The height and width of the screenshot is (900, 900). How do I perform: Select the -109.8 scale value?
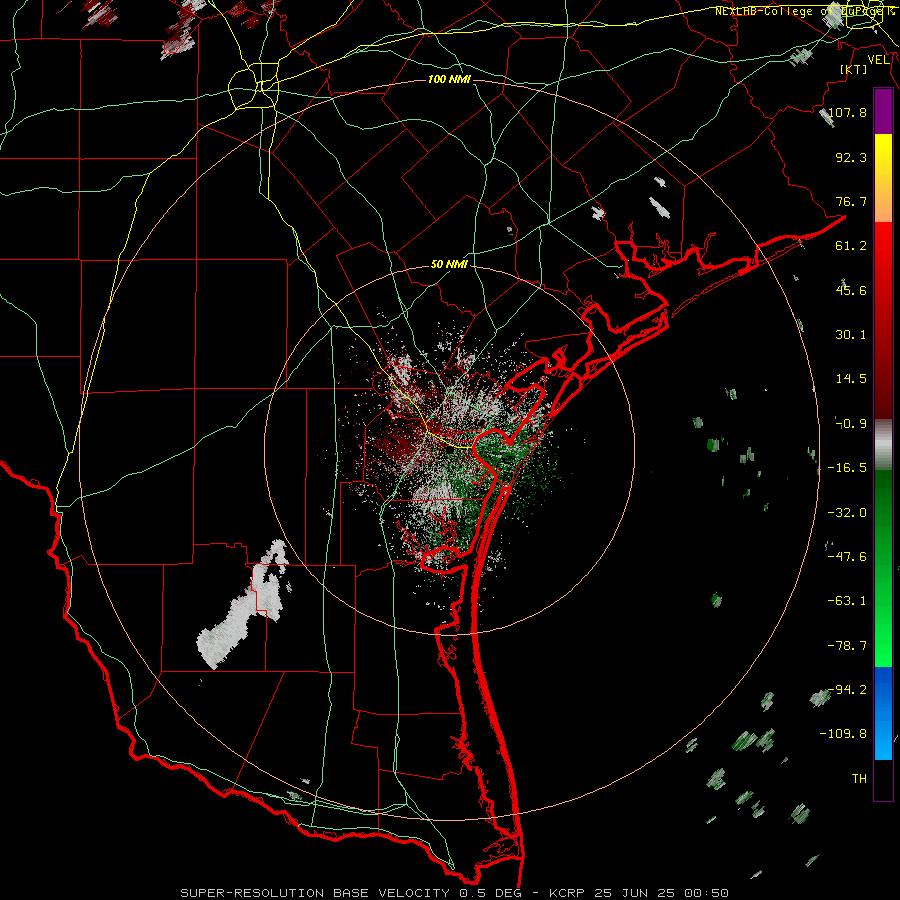click(x=844, y=734)
